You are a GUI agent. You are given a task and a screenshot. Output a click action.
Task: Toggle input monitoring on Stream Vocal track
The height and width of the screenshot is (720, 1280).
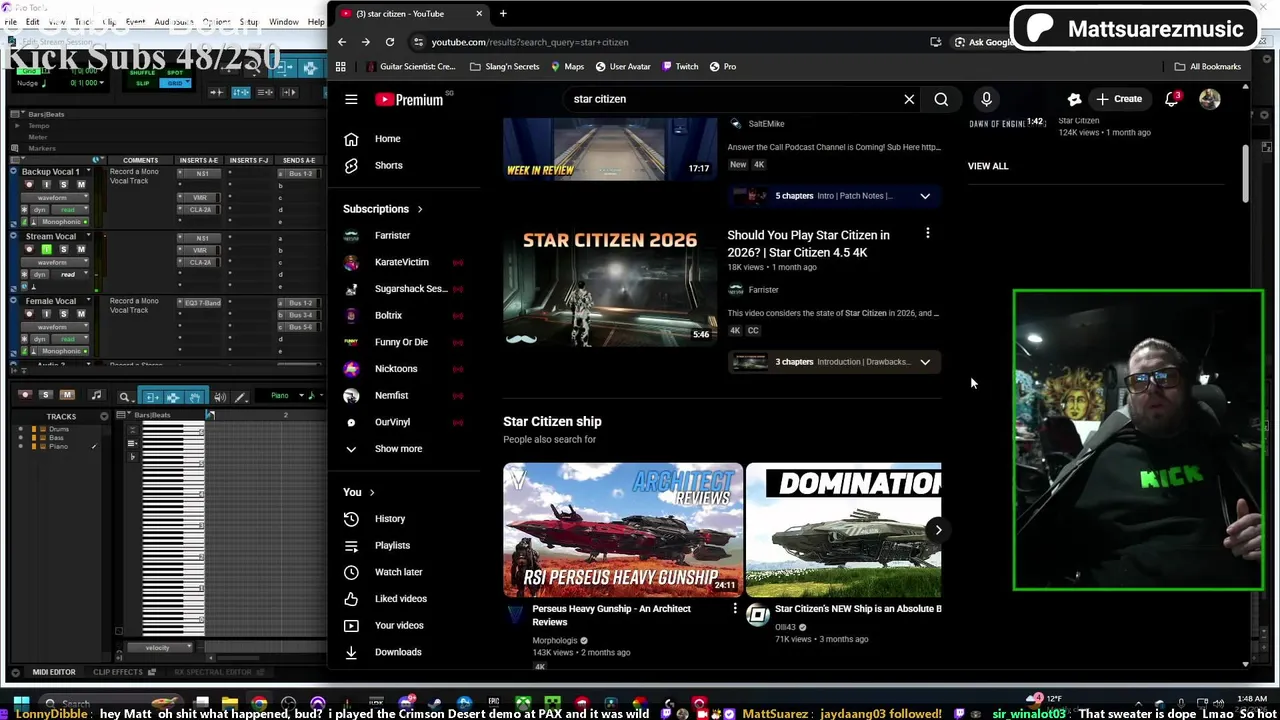point(46,249)
